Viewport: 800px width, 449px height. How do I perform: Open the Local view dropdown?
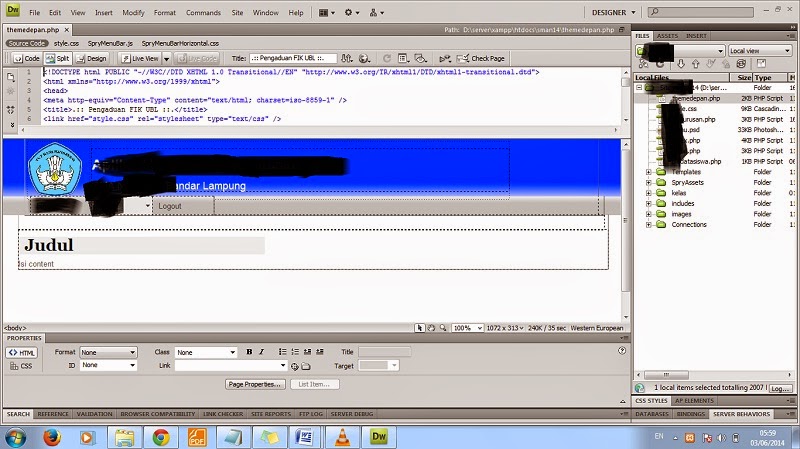(x=759, y=51)
